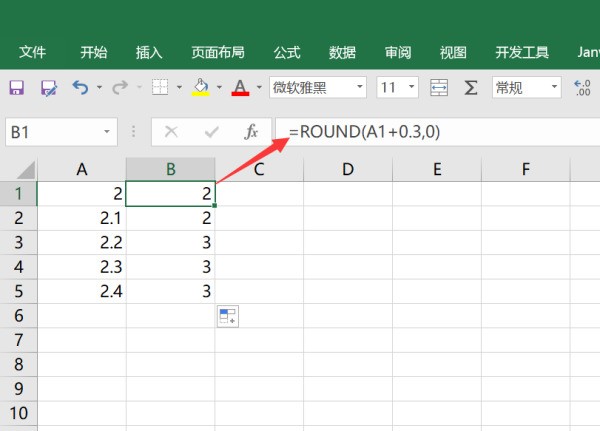This screenshot has height=431, width=600.
Task: Click the AutoSum sigma icon
Action: point(471,88)
